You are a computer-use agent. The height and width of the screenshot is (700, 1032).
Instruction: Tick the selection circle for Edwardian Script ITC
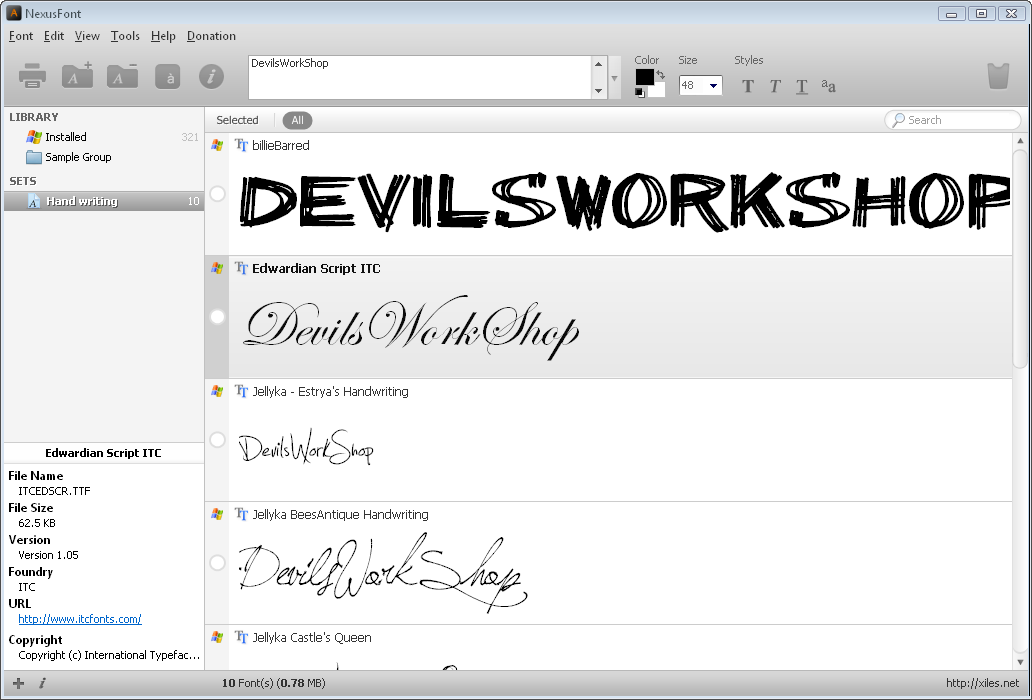tap(217, 317)
